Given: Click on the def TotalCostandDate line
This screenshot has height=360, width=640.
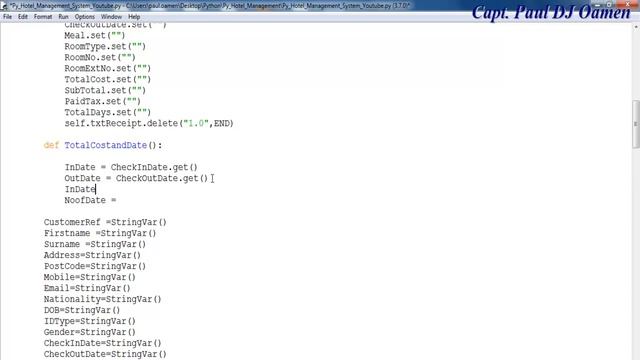Looking at the screenshot, I should point(103,145).
